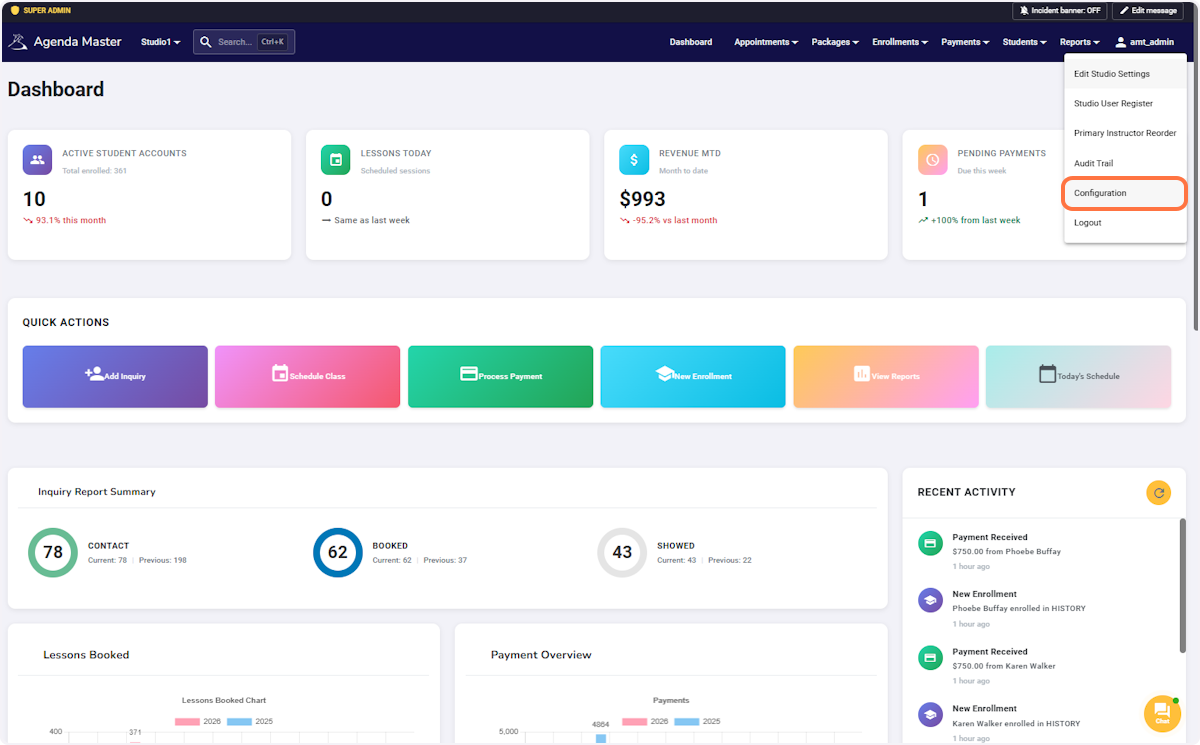Click the Search input field
1200x745 pixels.
coord(244,42)
